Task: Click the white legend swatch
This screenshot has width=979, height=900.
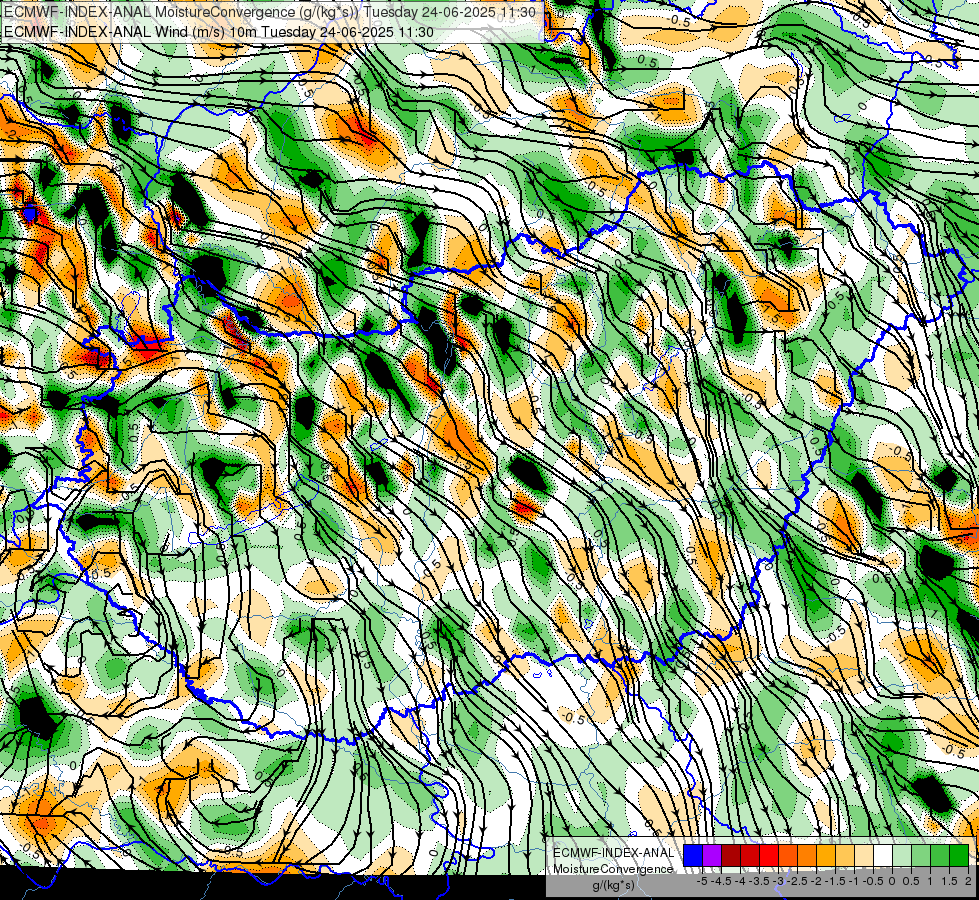Action: 883,855
